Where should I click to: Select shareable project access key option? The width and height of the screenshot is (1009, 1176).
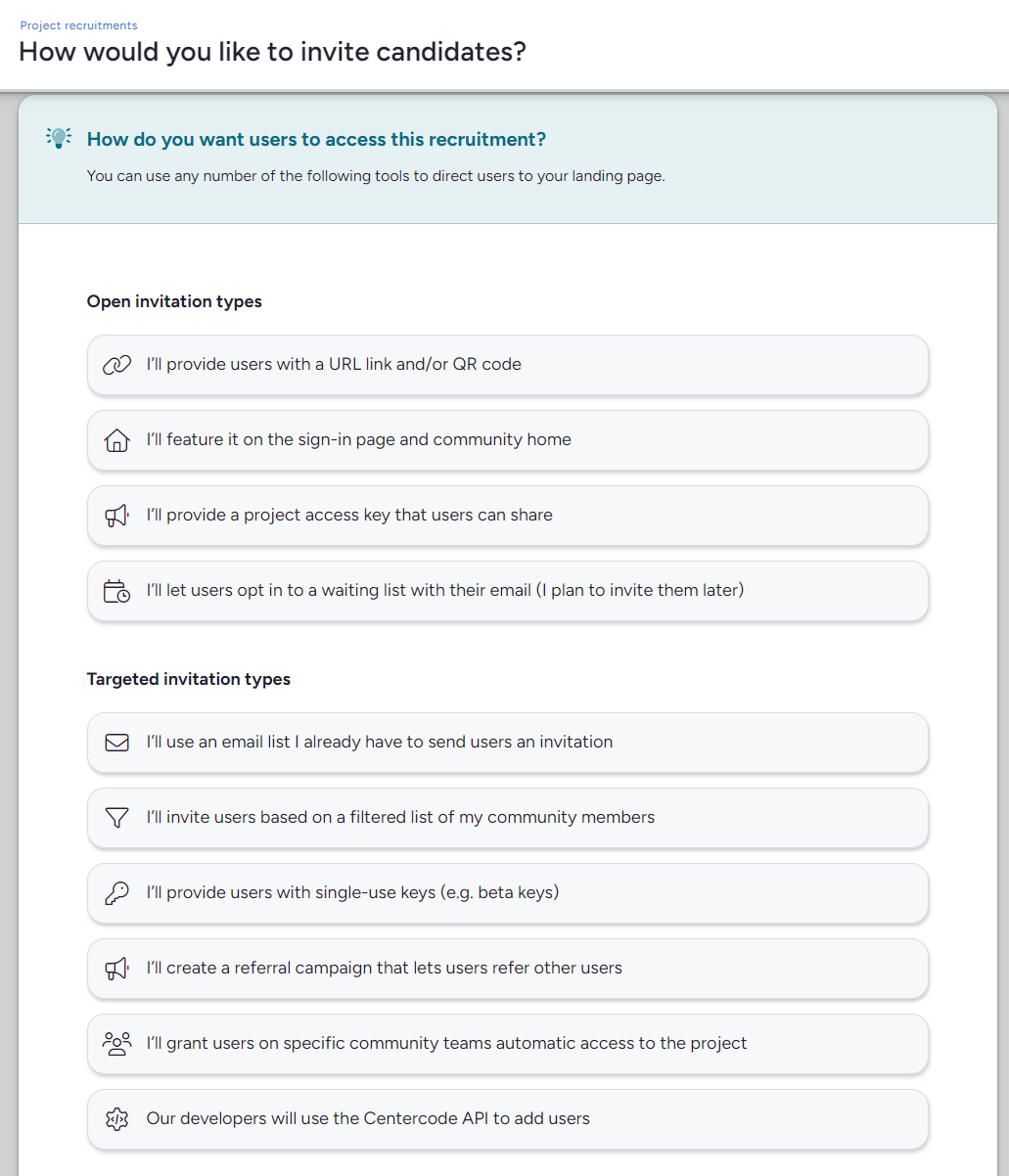coord(508,515)
